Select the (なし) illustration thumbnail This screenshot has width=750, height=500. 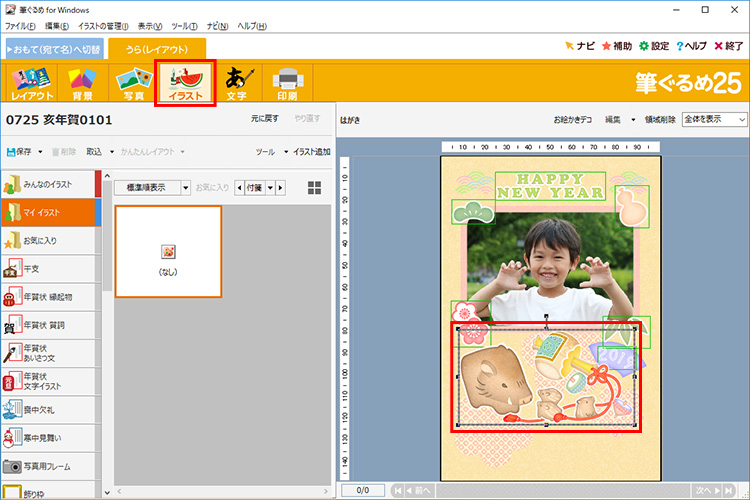click(x=168, y=251)
